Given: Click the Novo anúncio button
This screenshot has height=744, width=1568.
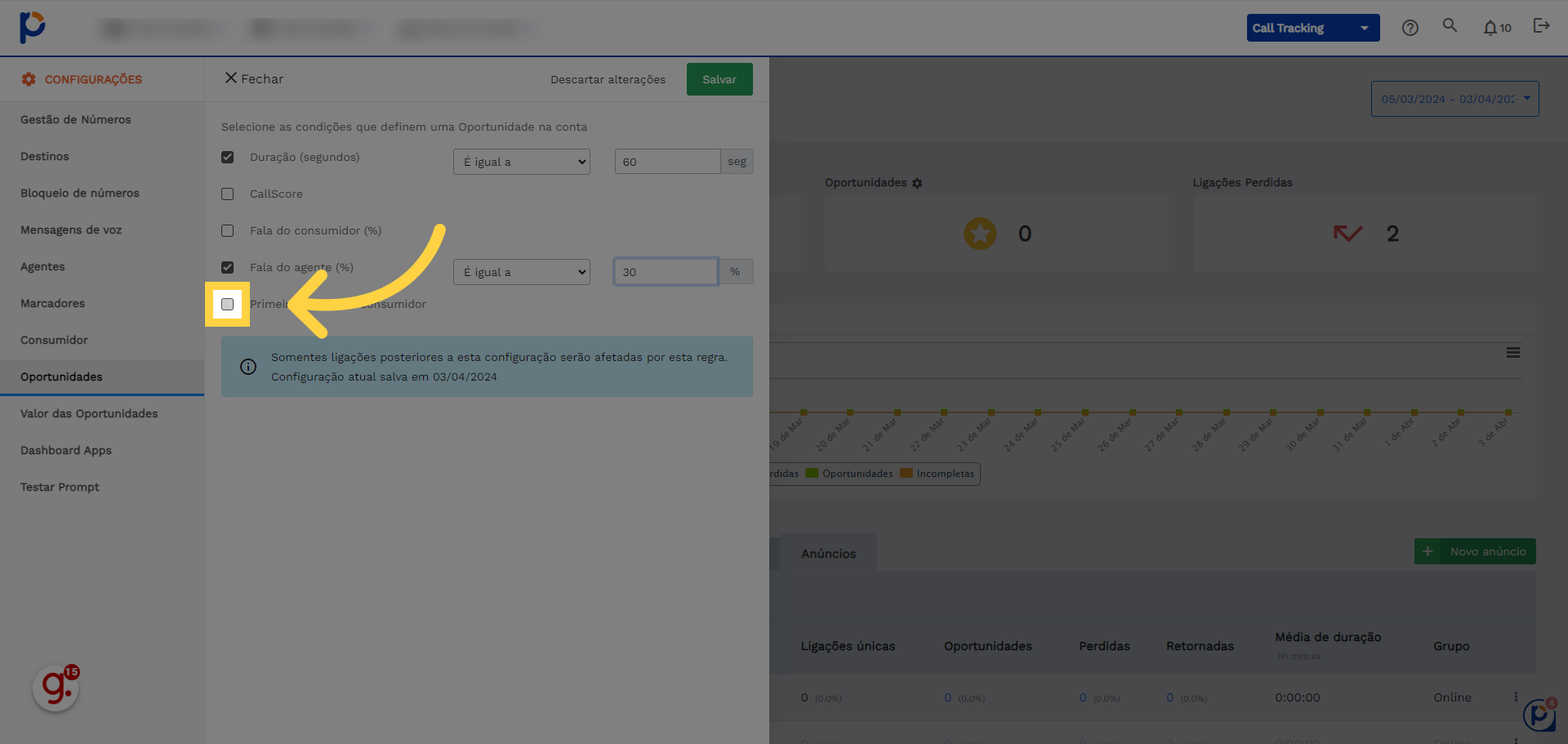Looking at the screenshot, I should pos(1475,551).
